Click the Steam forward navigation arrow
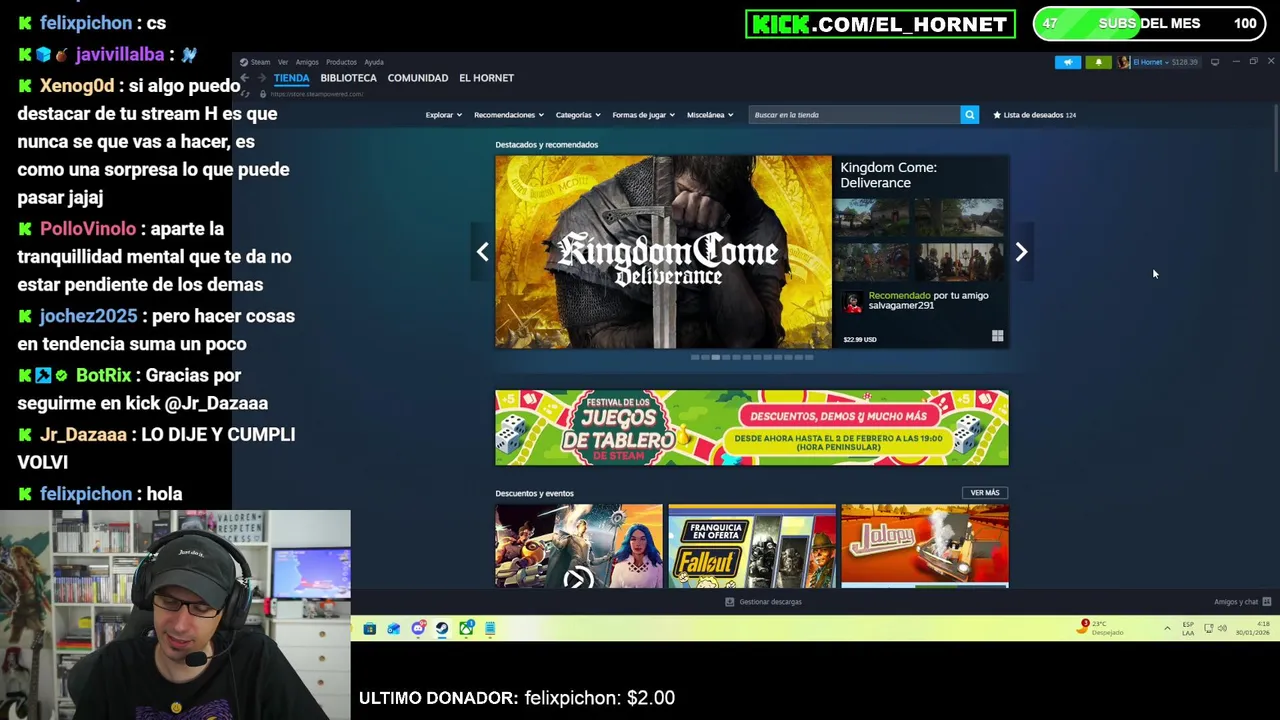 262,78
